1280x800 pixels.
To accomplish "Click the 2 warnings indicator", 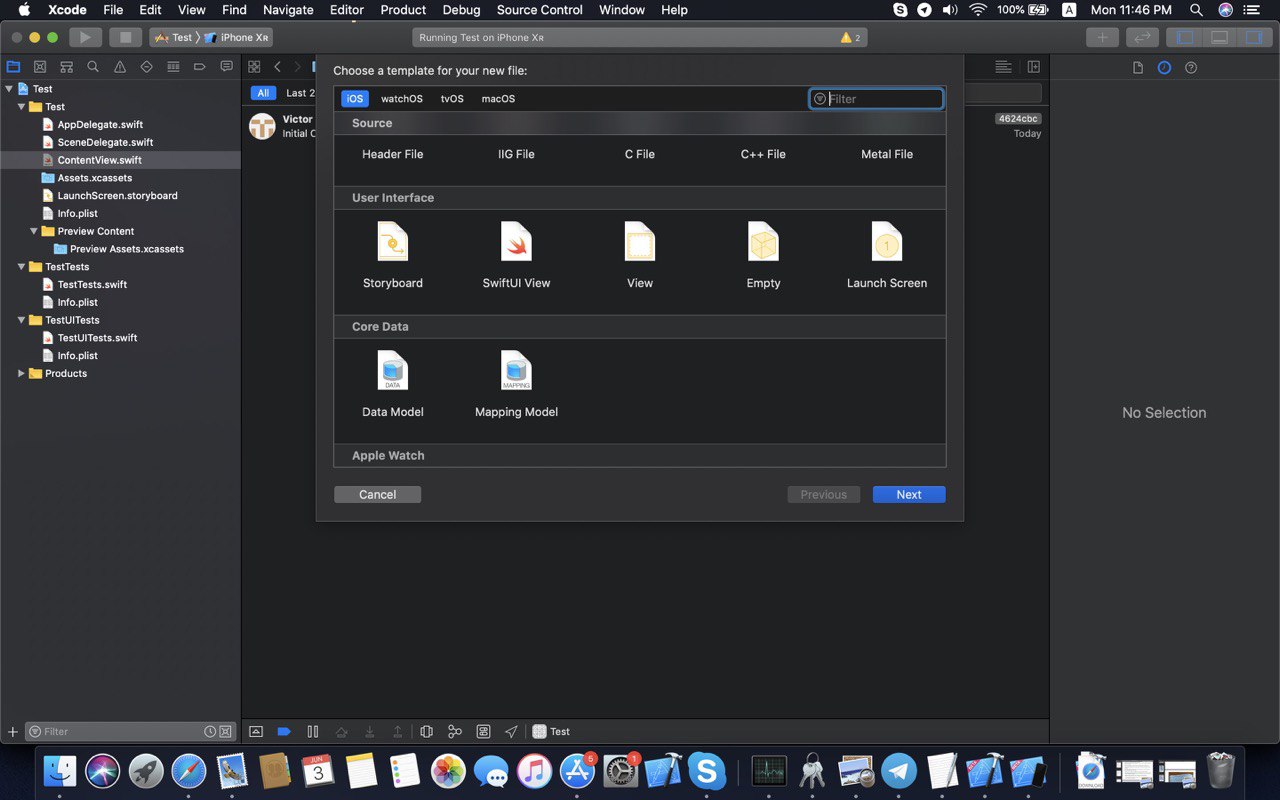I will (851, 37).
